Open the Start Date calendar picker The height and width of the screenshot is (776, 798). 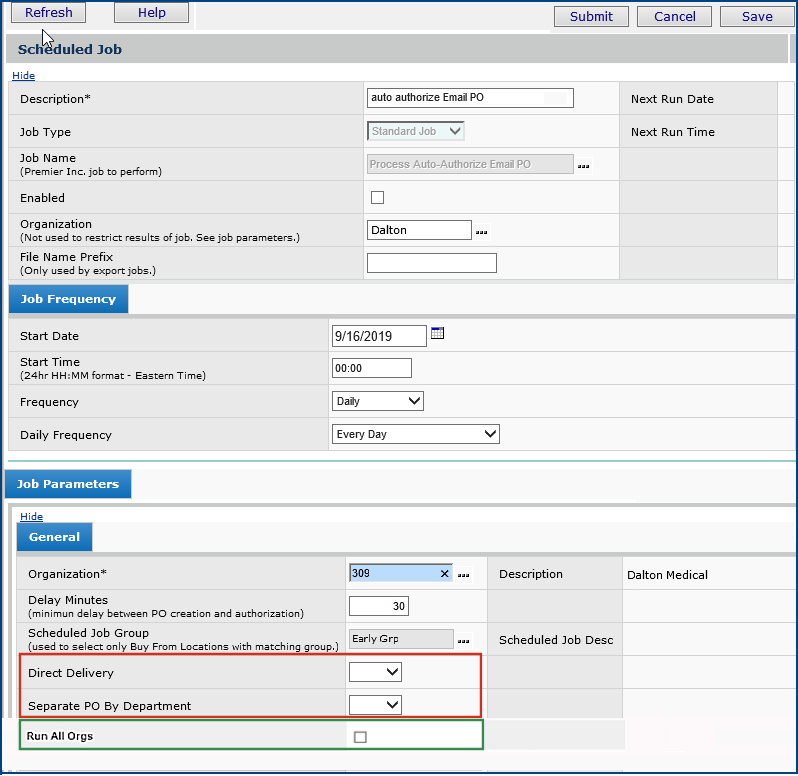(x=437, y=334)
